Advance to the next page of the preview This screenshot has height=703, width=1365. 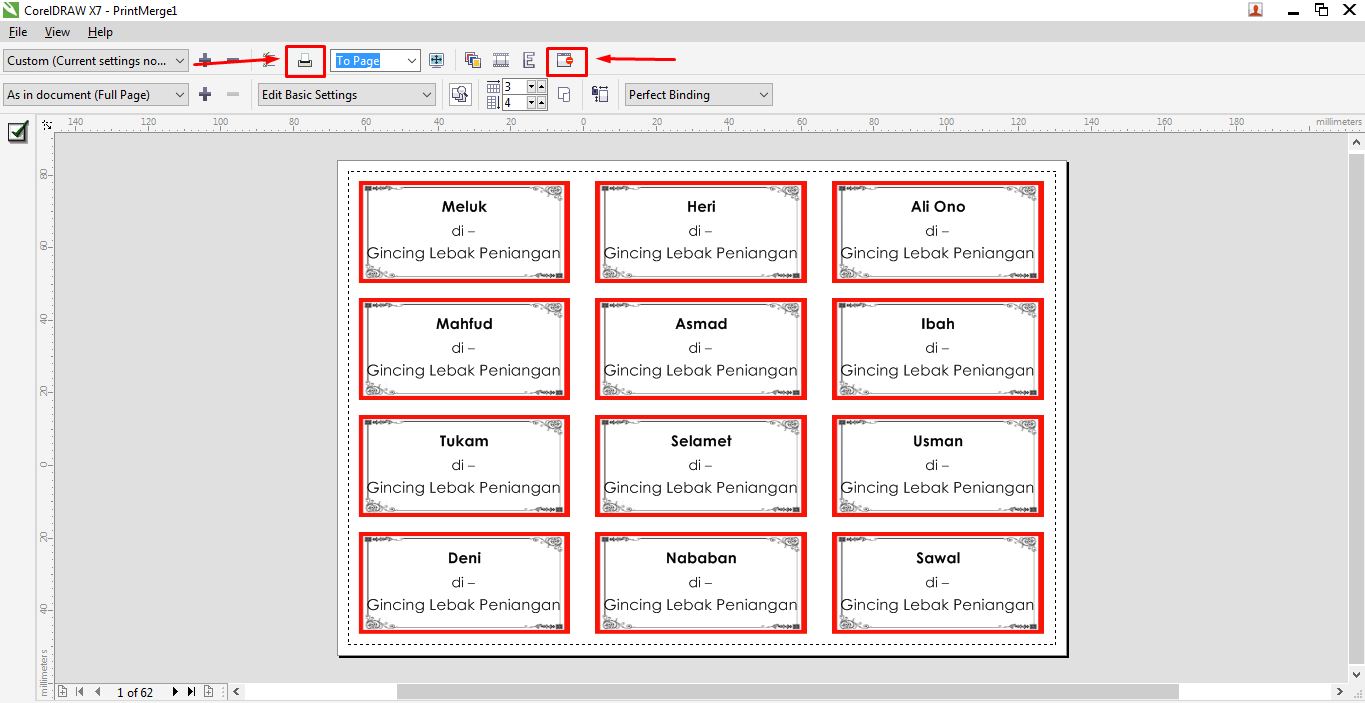click(x=174, y=691)
